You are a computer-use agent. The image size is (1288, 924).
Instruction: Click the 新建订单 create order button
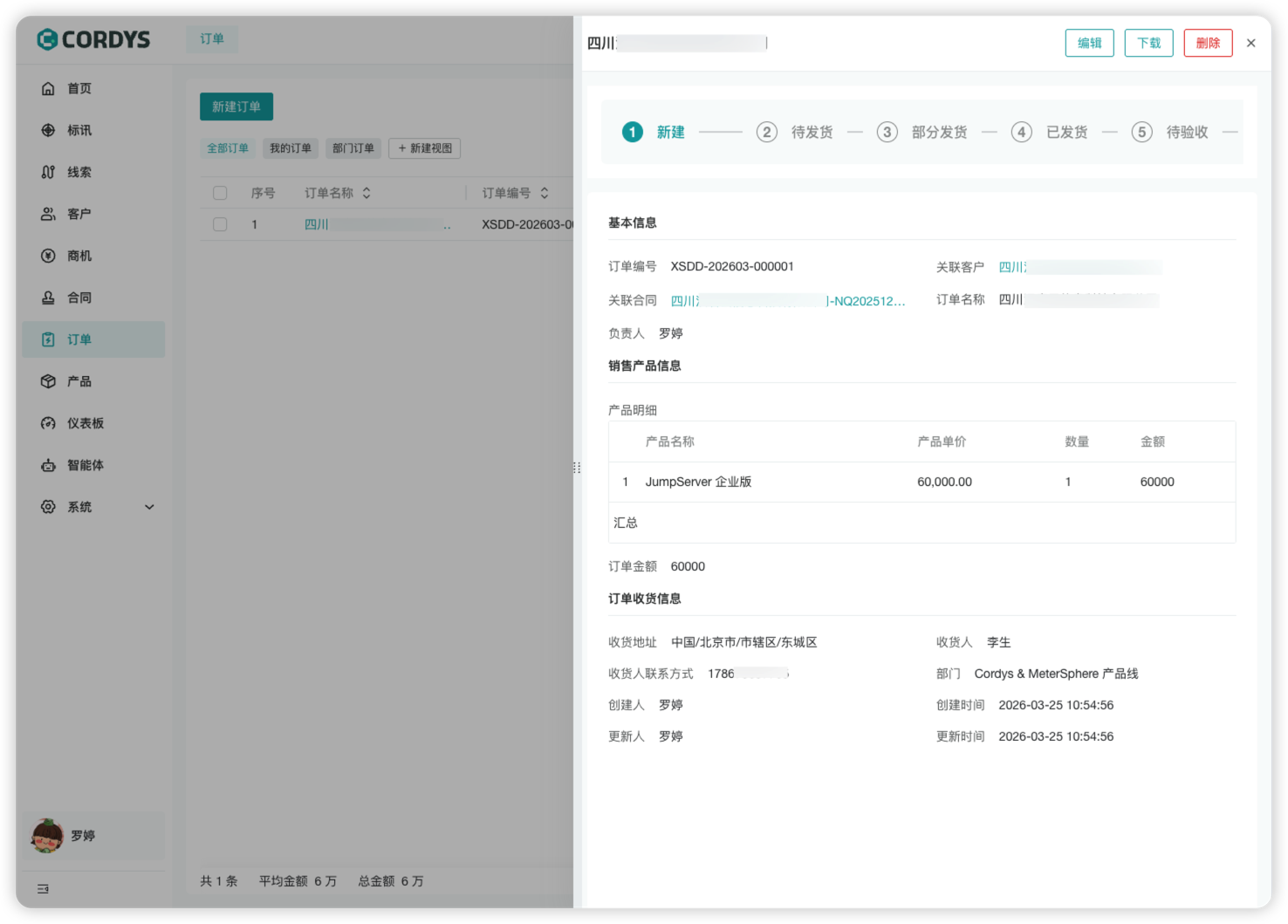tap(236, 106)
